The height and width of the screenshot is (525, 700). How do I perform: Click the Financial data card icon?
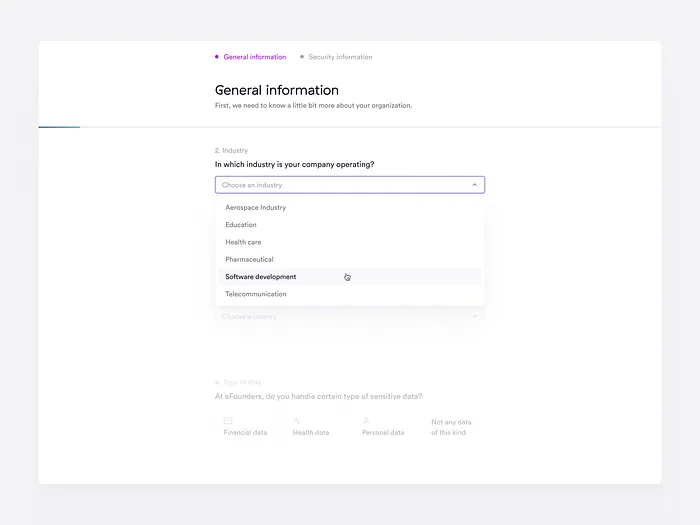pos(228,421)
